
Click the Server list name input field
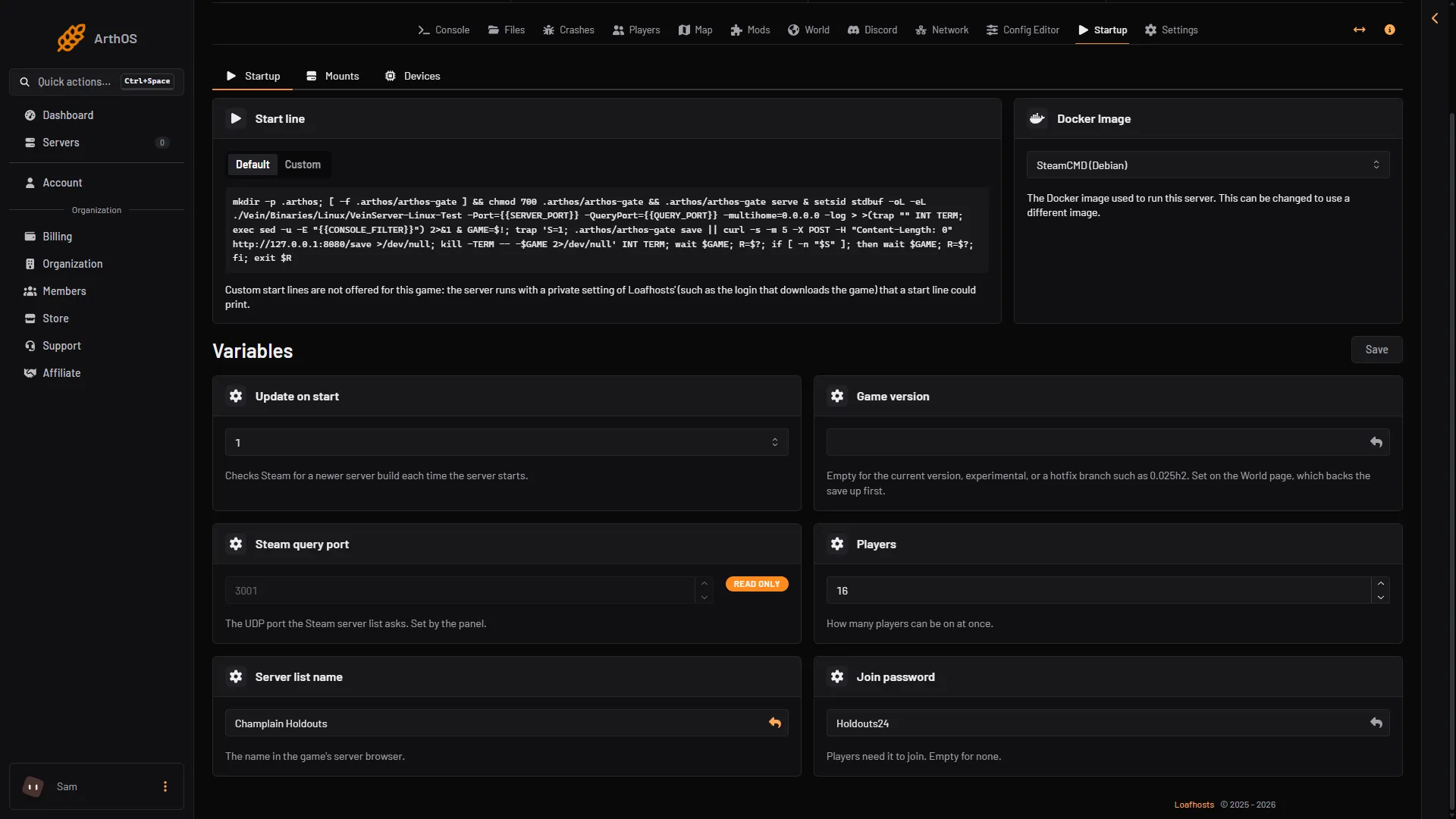[507, 723]
